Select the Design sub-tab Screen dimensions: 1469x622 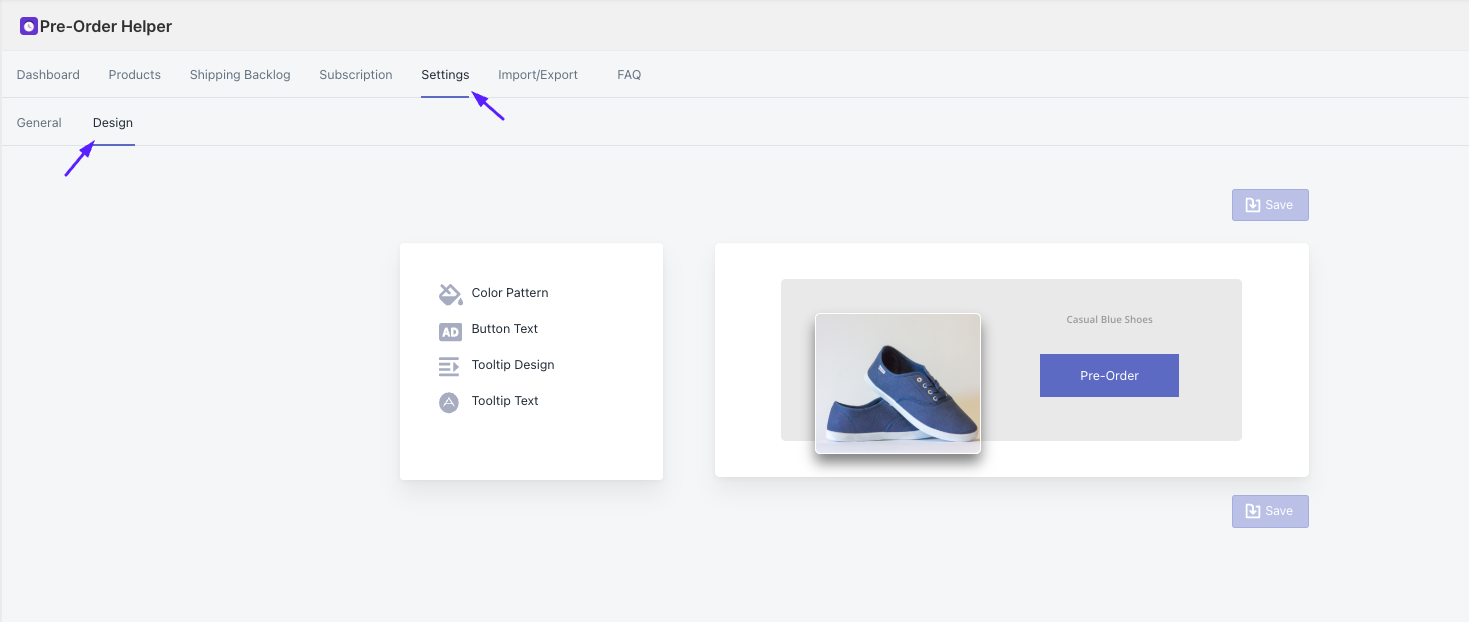coord(113,123)
